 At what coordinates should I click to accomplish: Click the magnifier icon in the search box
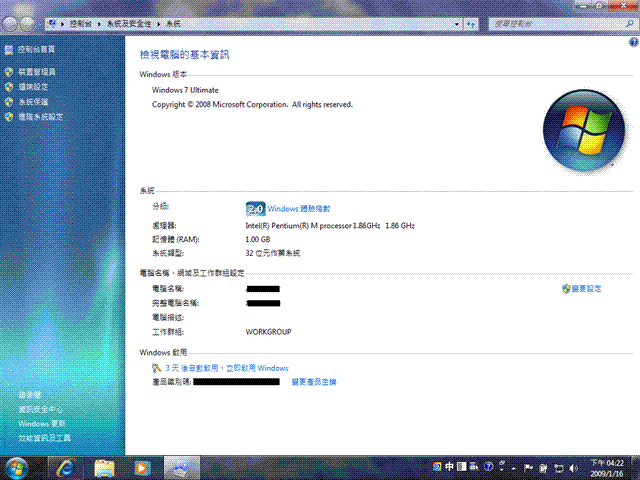[630, 24]
